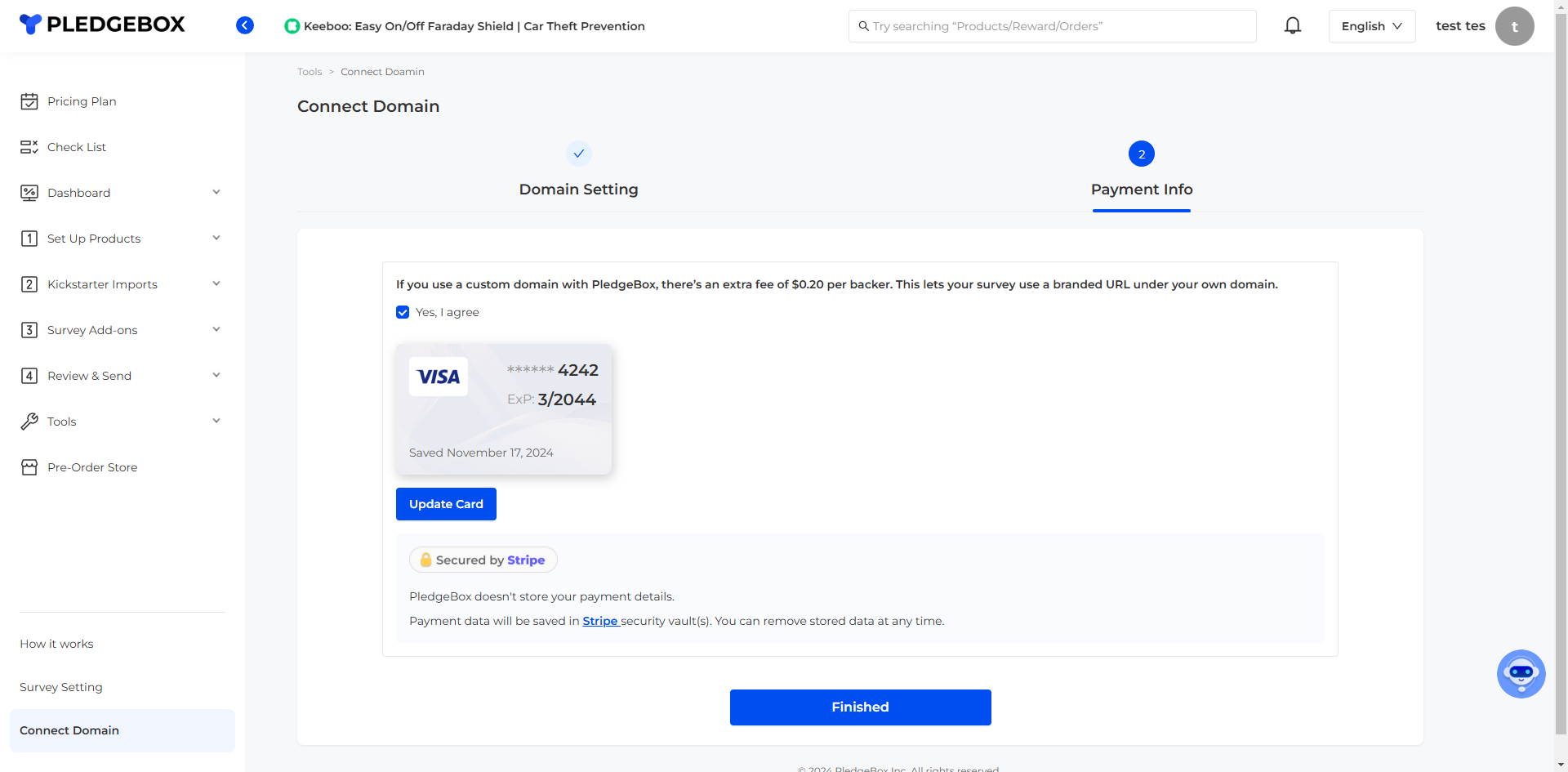Click the Update Card button

446,504
